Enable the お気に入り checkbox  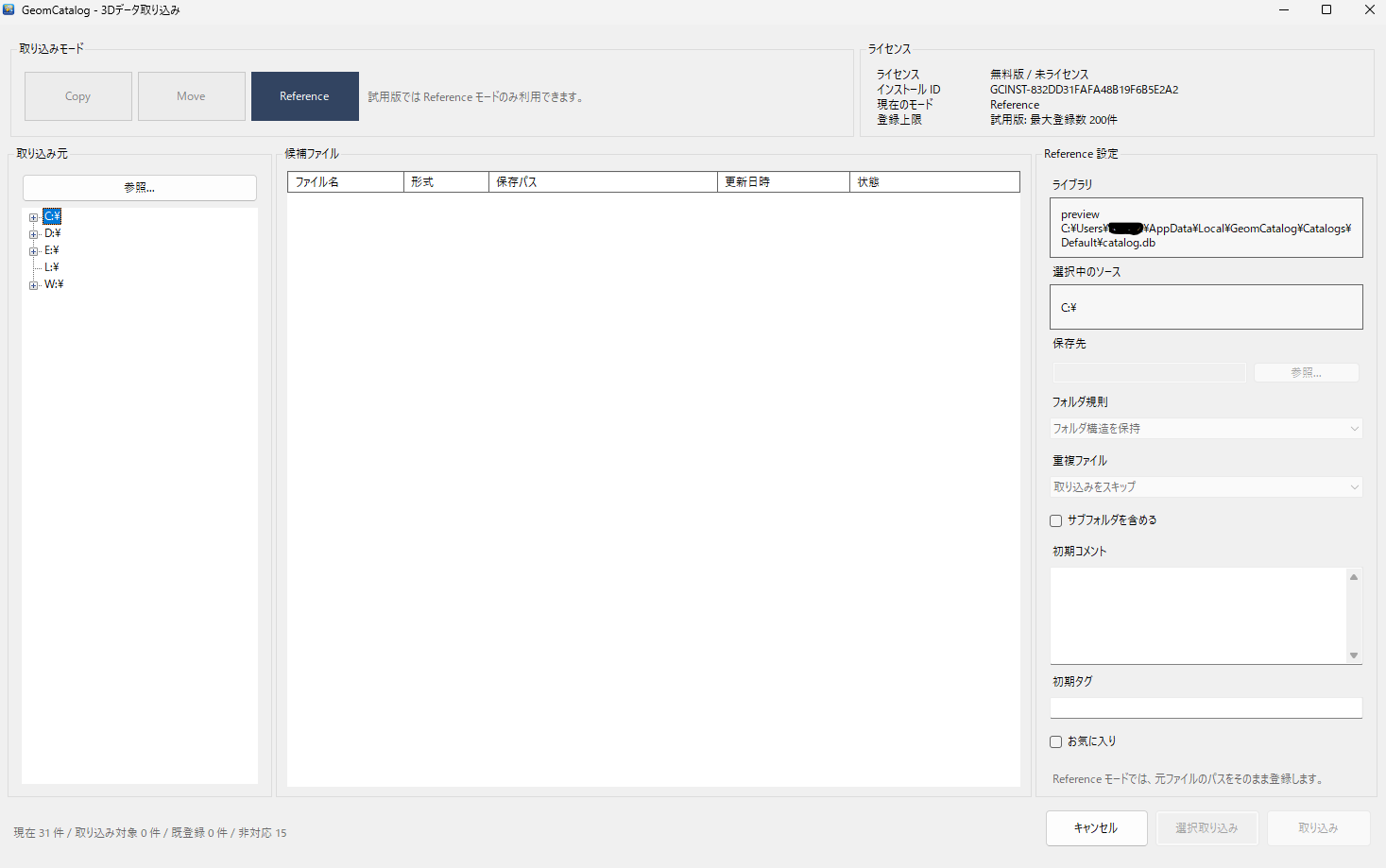[x=1055, y=741]
